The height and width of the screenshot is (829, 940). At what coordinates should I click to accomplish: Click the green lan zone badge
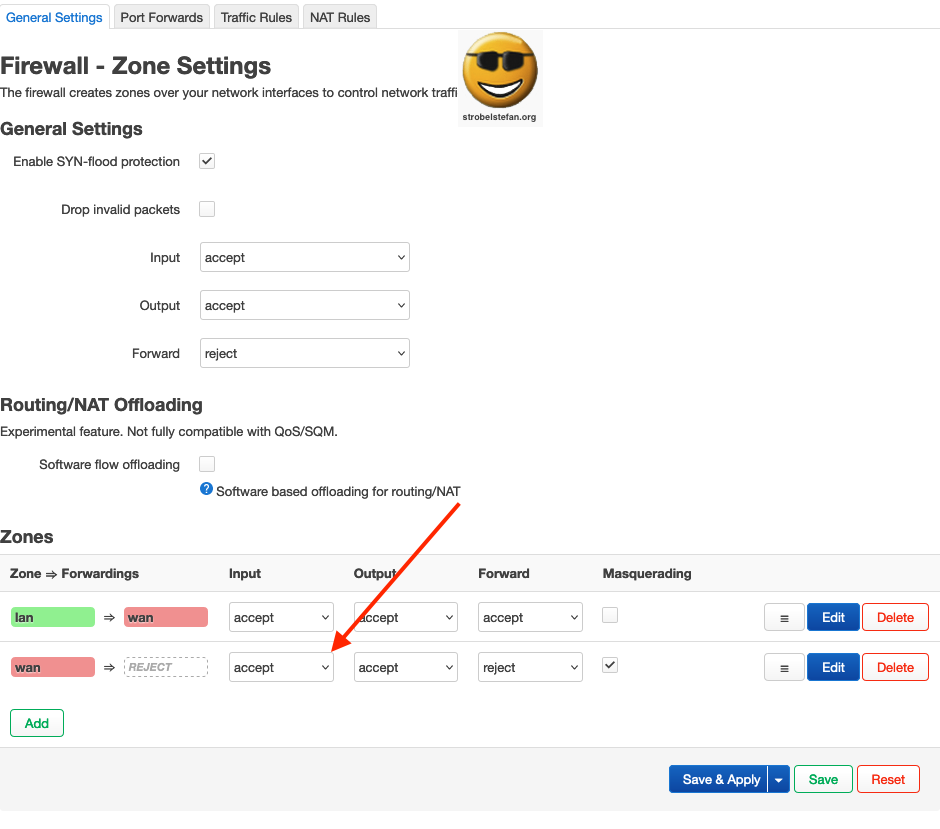pos(52,618)
